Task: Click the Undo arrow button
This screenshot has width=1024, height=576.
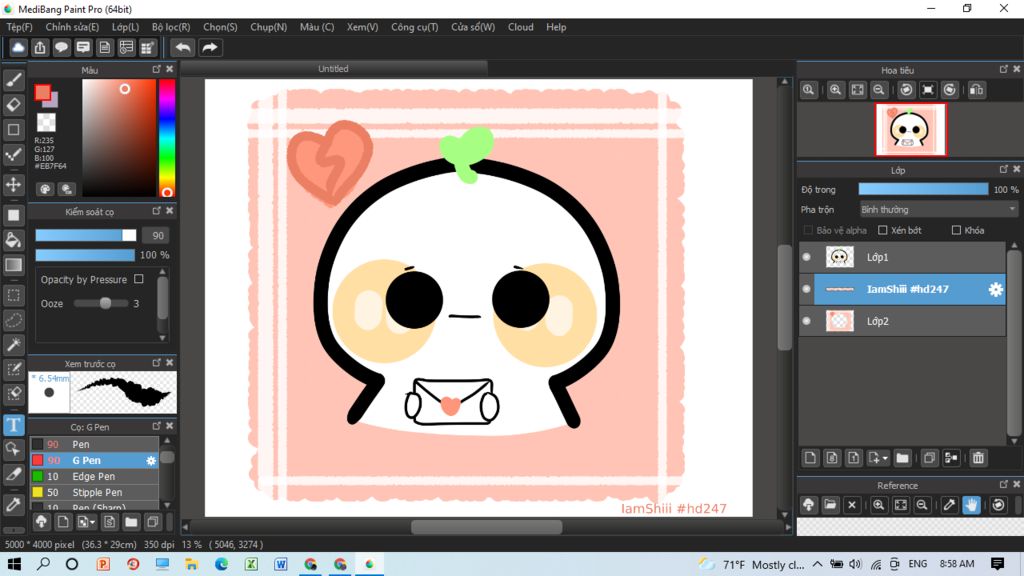Action: [183, 48]
